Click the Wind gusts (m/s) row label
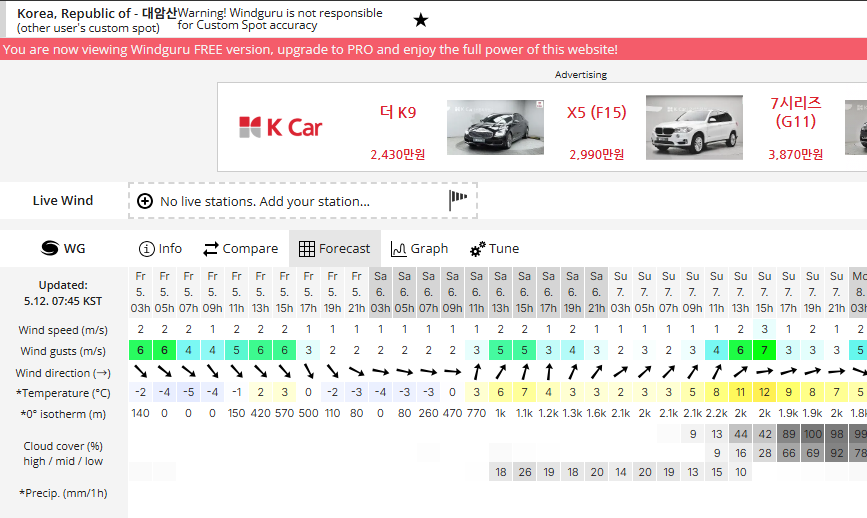This screenshot has height=518, width=867. [x=63, y=351]
